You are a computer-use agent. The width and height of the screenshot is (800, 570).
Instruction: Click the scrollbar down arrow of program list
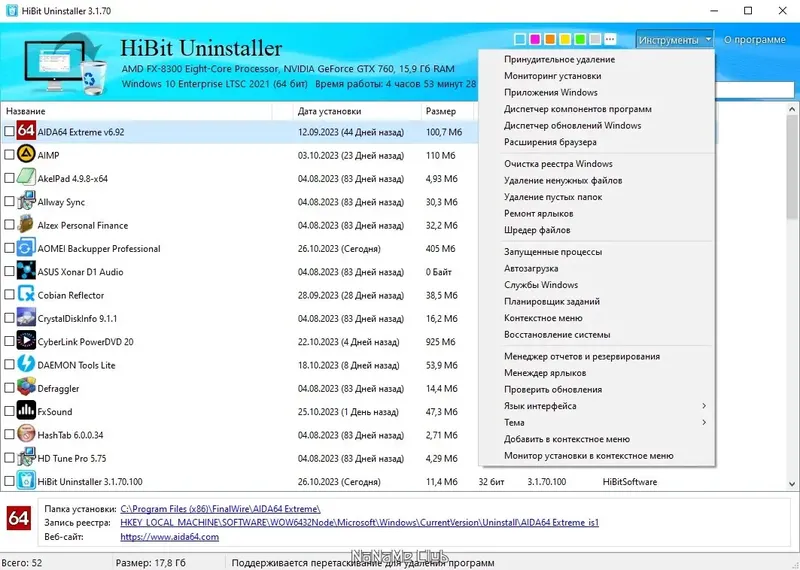pyautogui.click(x=792, y=484)
